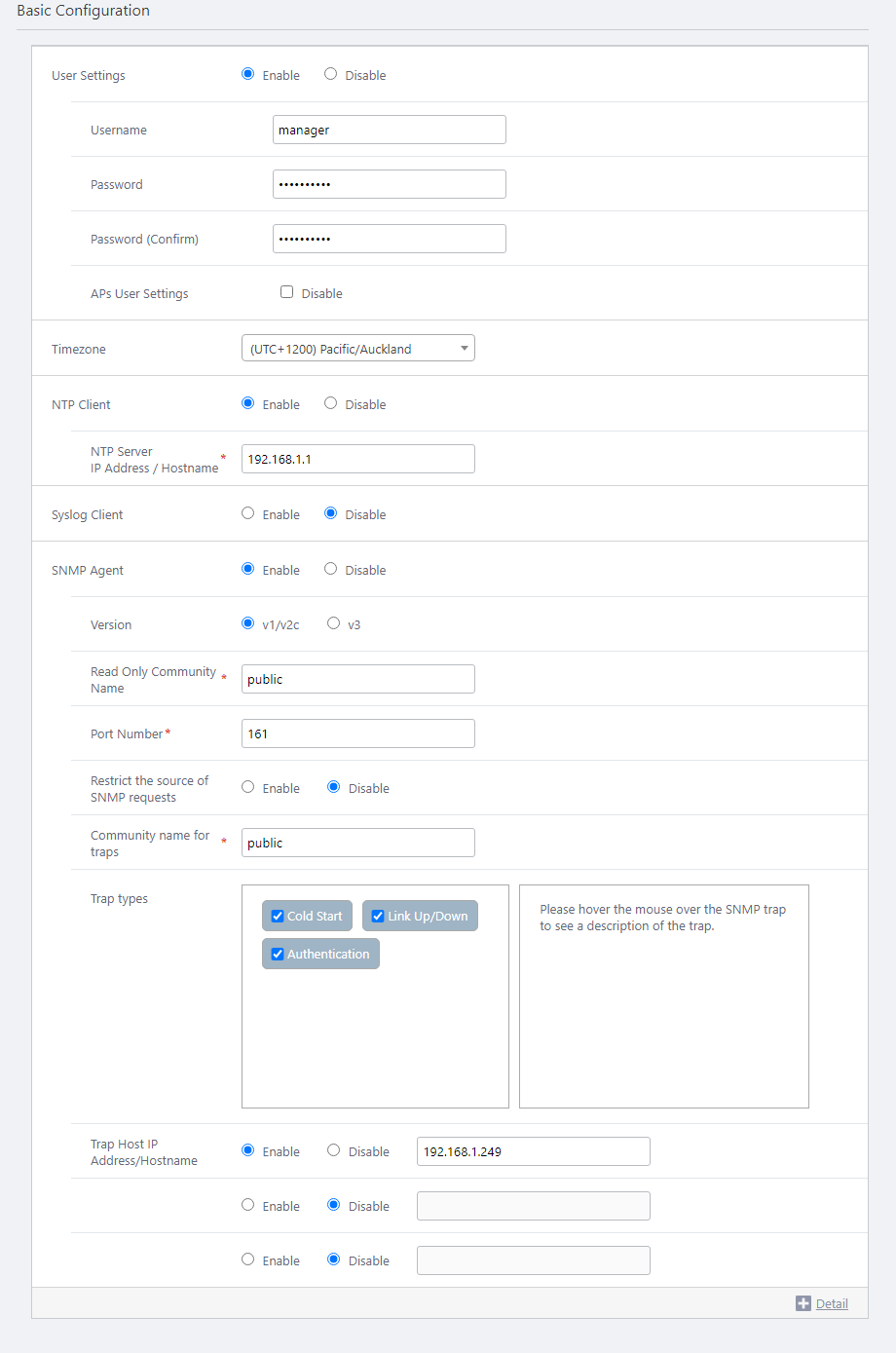Viewport: 896px width, 1353px height.
Task: Disable the SNMP Agent
Action: (331, 569)
